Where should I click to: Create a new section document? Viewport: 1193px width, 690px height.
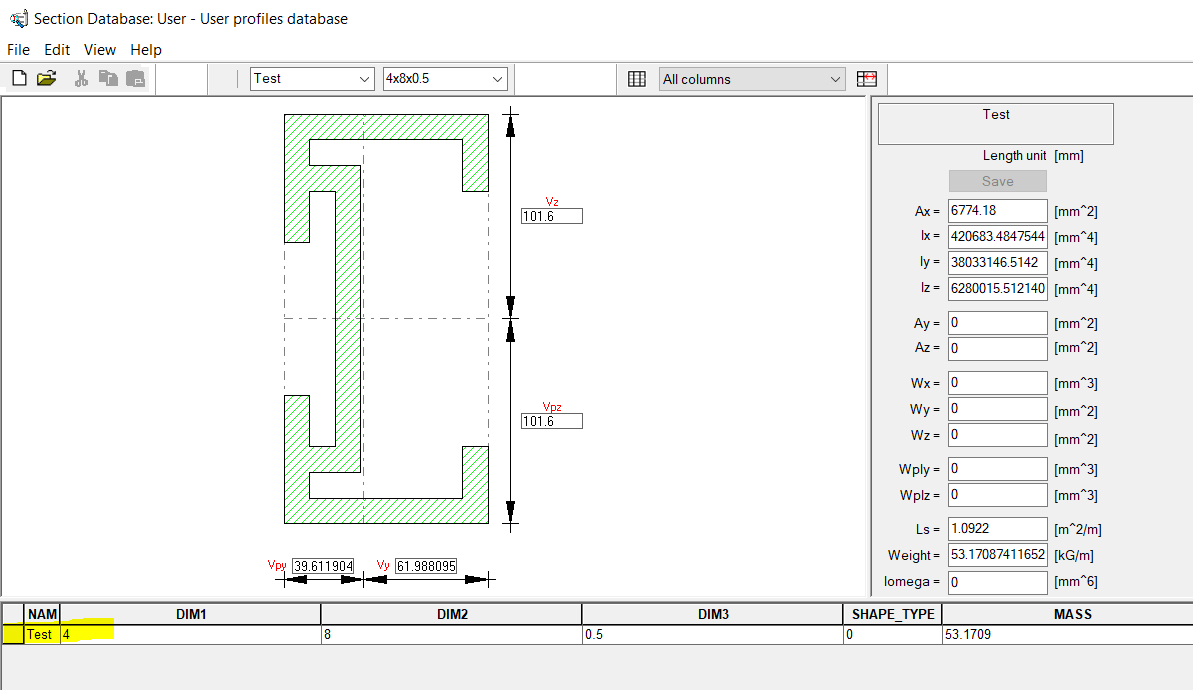[18, 78]
